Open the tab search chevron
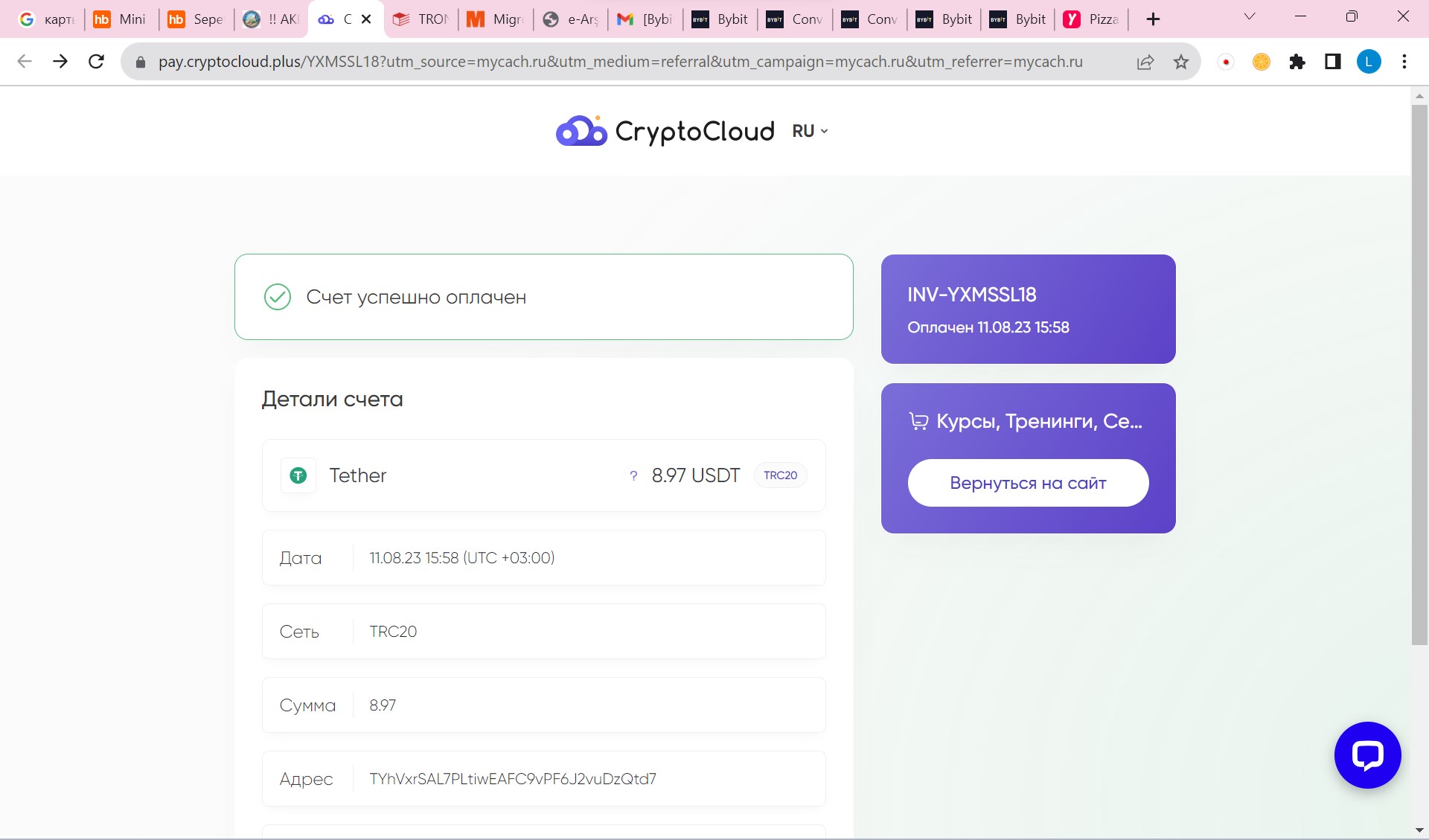 tap(1250, 16)
